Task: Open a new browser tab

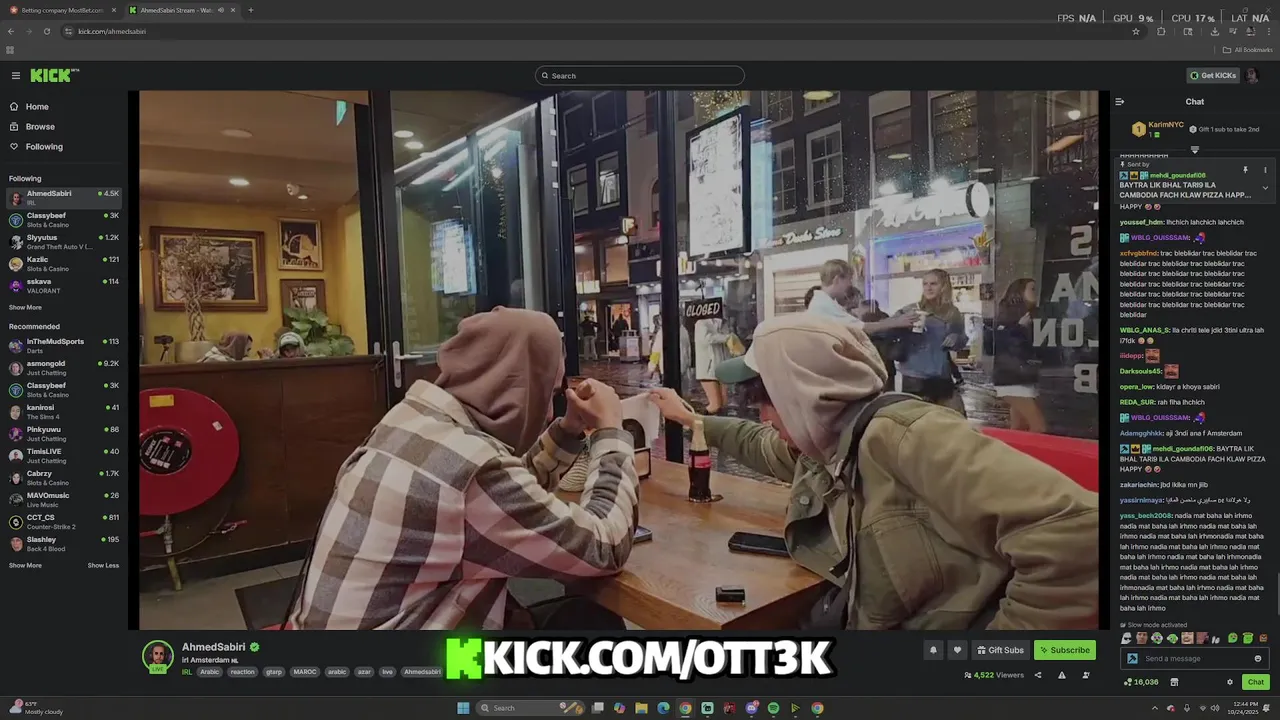Action: (250, 10)
